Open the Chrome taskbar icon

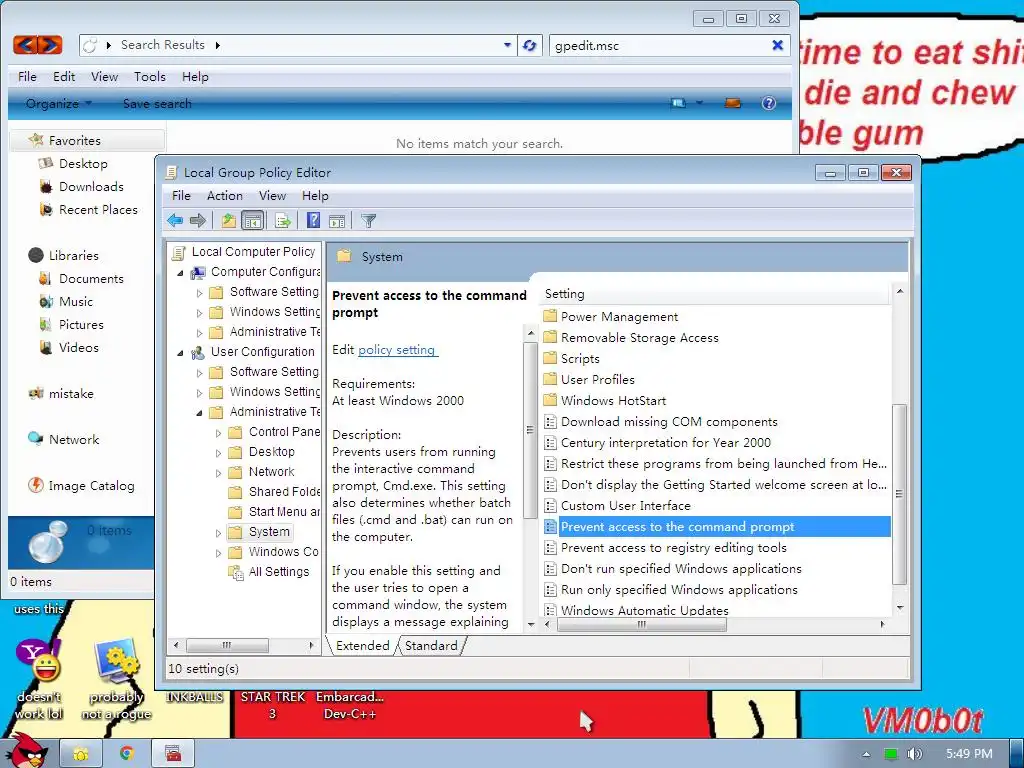click(x=127, y=754)
